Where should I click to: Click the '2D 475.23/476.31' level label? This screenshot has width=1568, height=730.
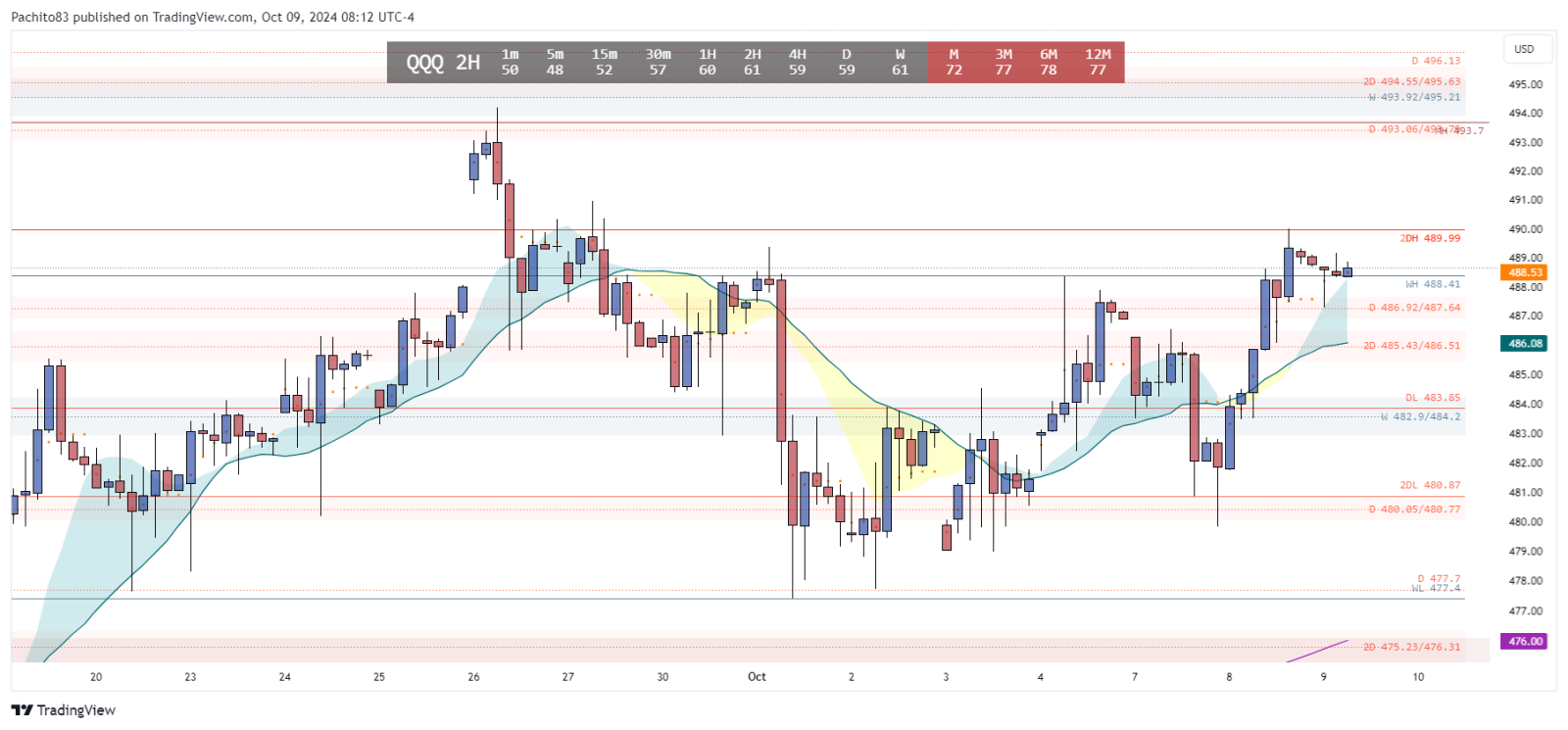click(x=1411, y=647)
